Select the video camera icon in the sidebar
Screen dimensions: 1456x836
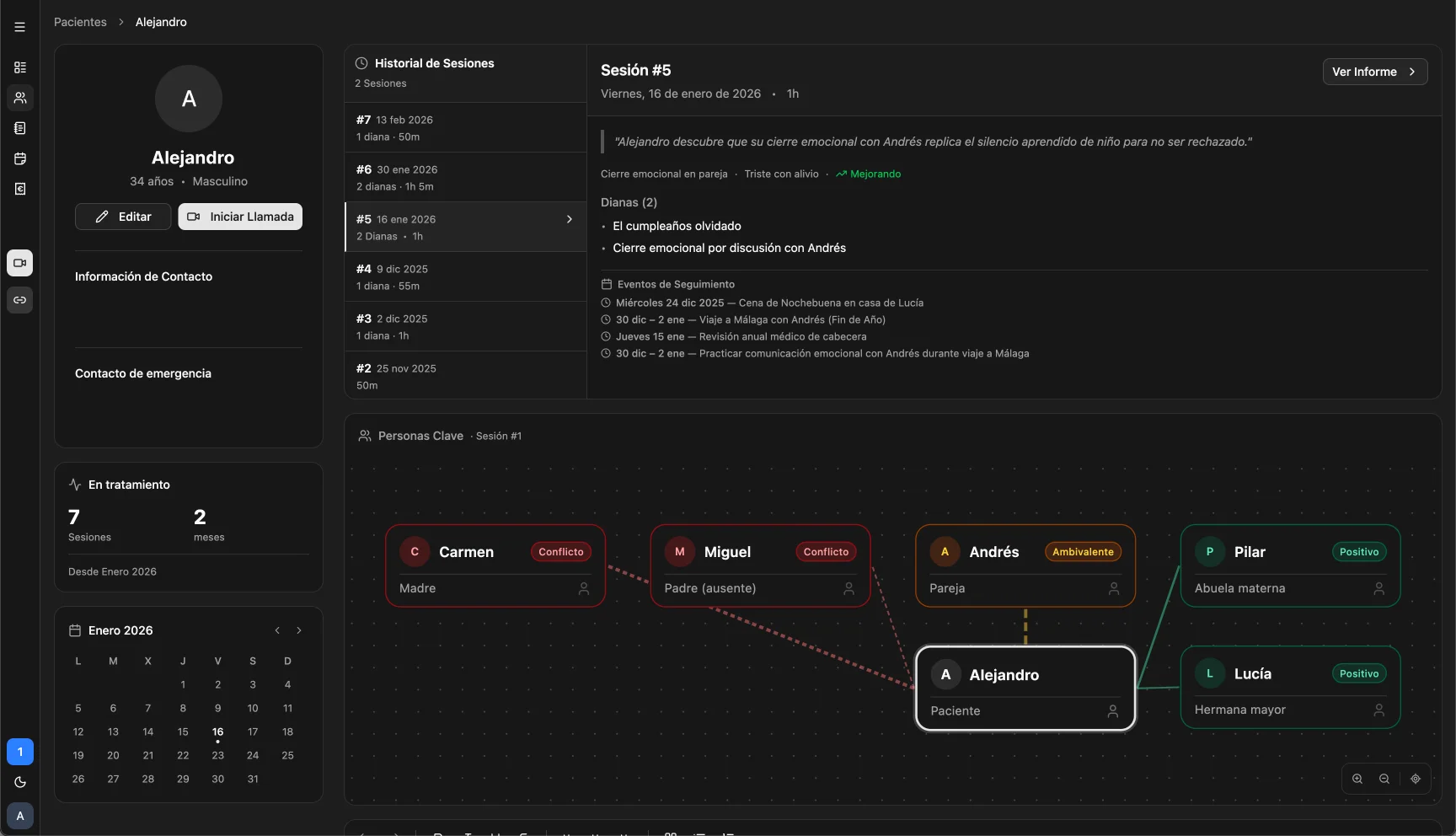[x=20, y=263]
